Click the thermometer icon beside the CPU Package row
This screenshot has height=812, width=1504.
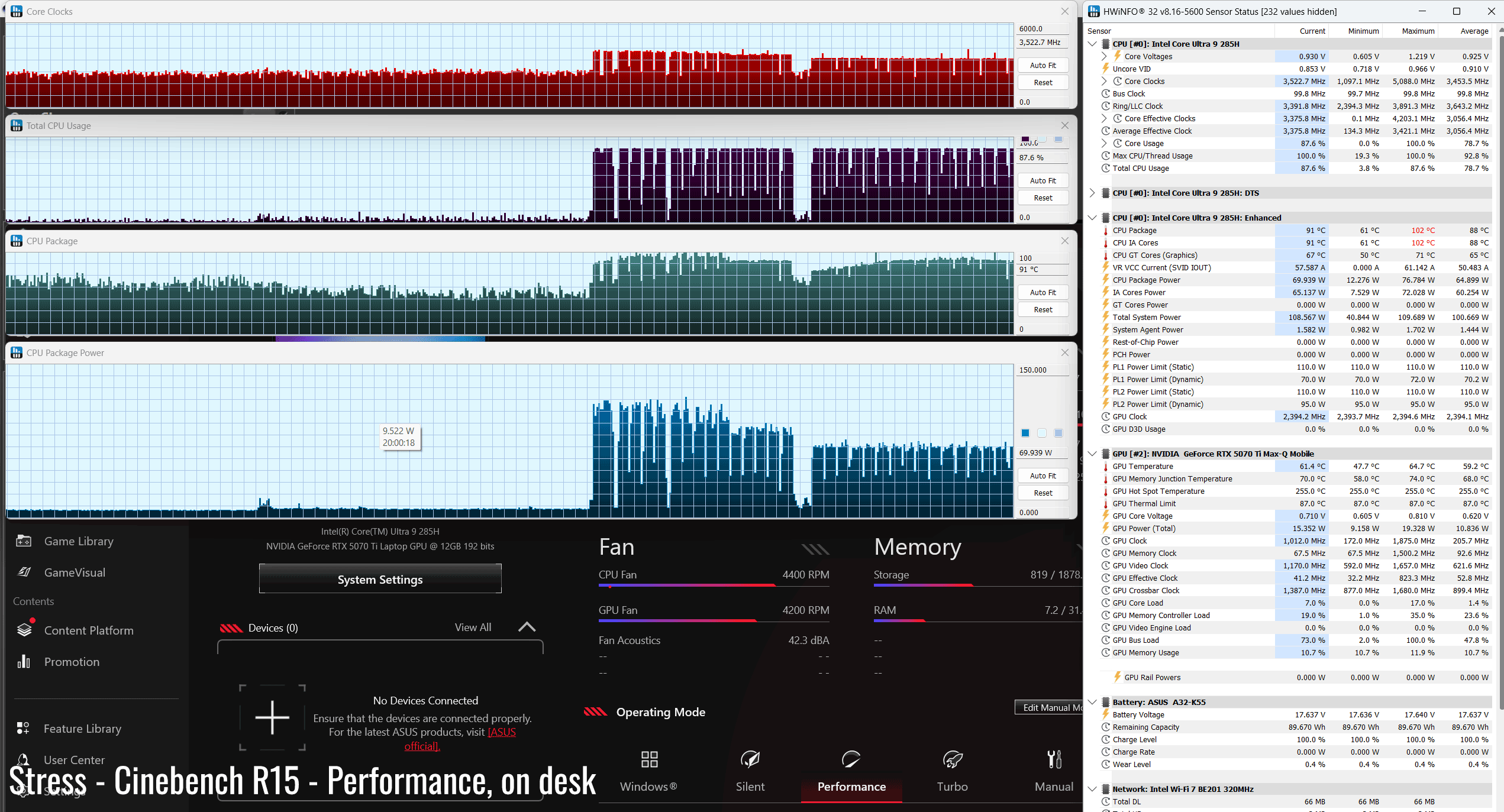(1105, 230)
